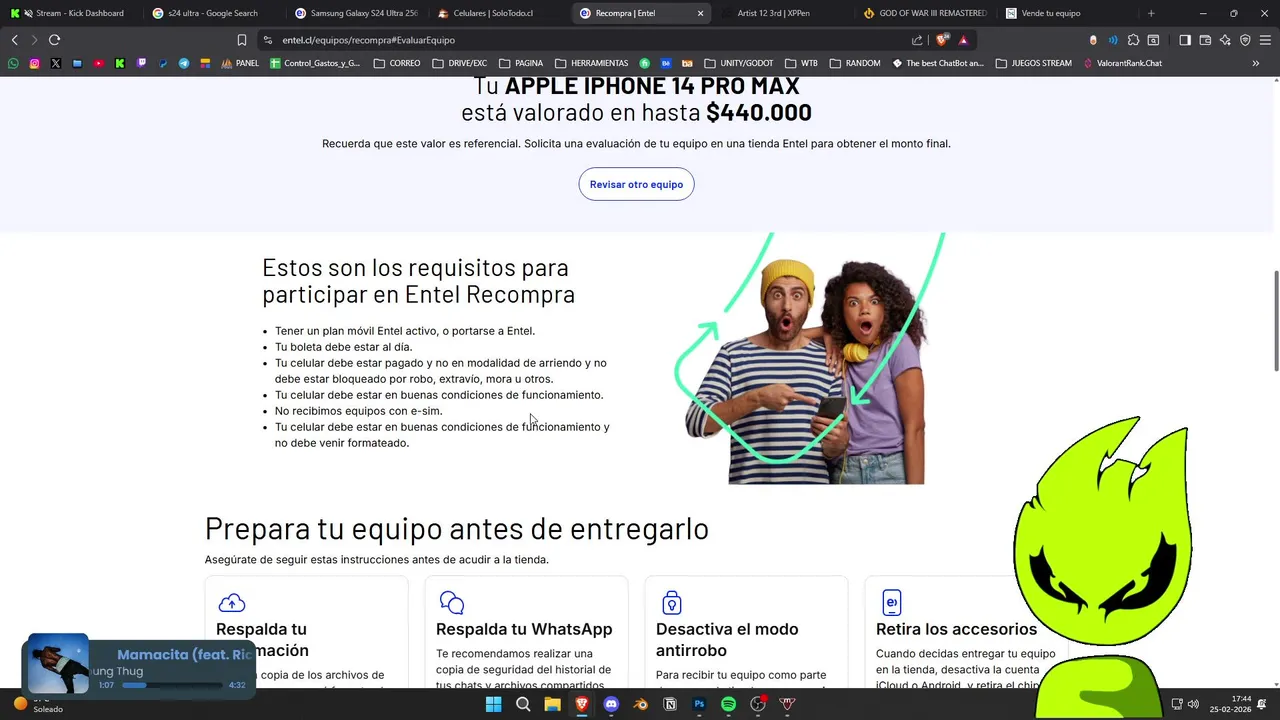Open the UNITY/GODOT bookmarks folder

739,63
